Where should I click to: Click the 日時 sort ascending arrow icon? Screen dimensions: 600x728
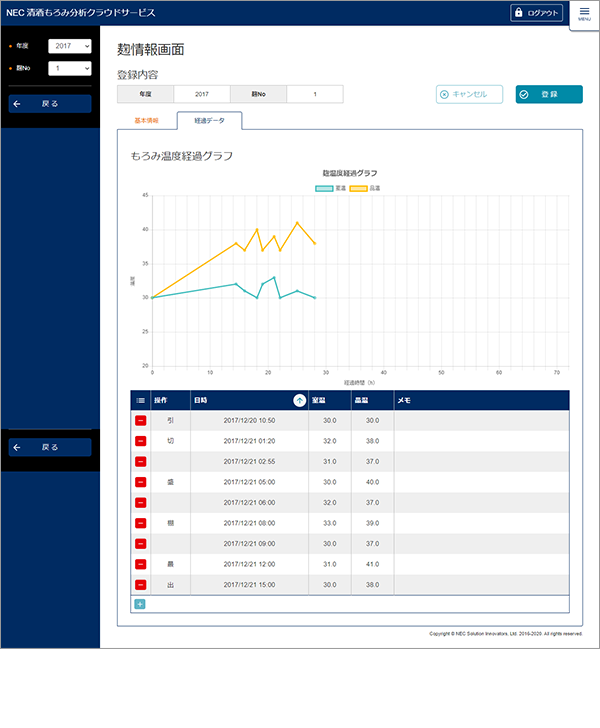pyautogui.click(x=299, y=400)
